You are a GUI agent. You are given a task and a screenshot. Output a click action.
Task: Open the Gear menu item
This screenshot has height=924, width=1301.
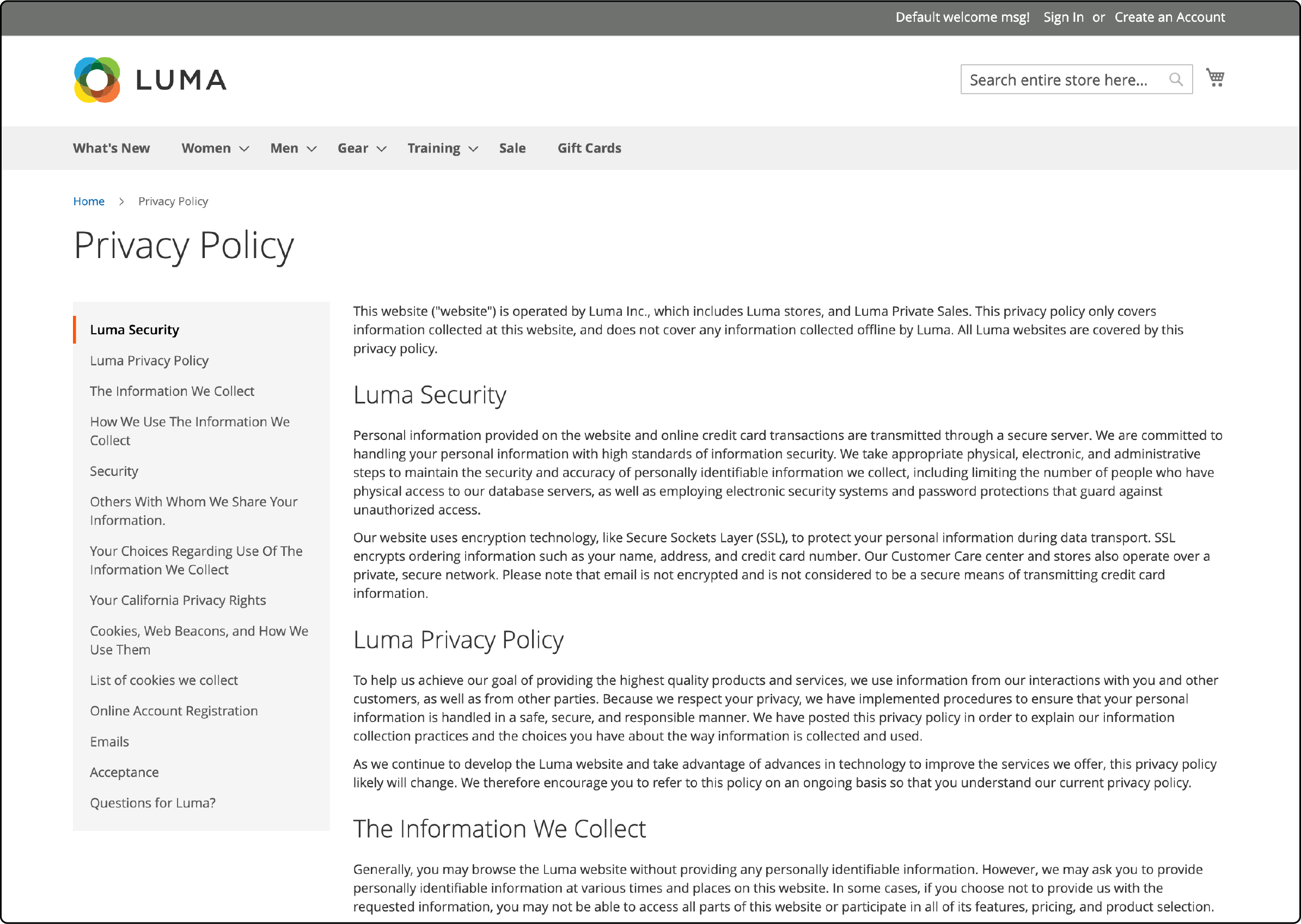click(x=353, y=148)
